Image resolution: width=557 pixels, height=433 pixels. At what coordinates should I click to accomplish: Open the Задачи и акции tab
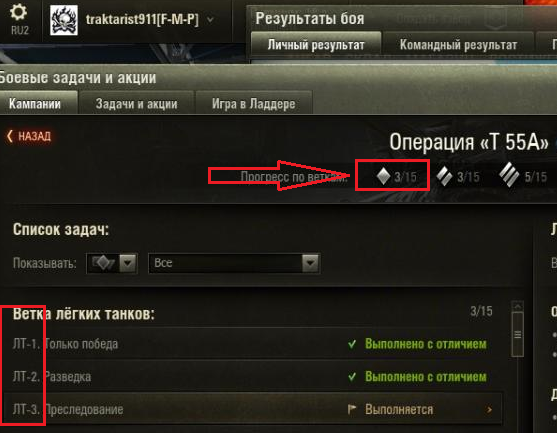point(136,103)
